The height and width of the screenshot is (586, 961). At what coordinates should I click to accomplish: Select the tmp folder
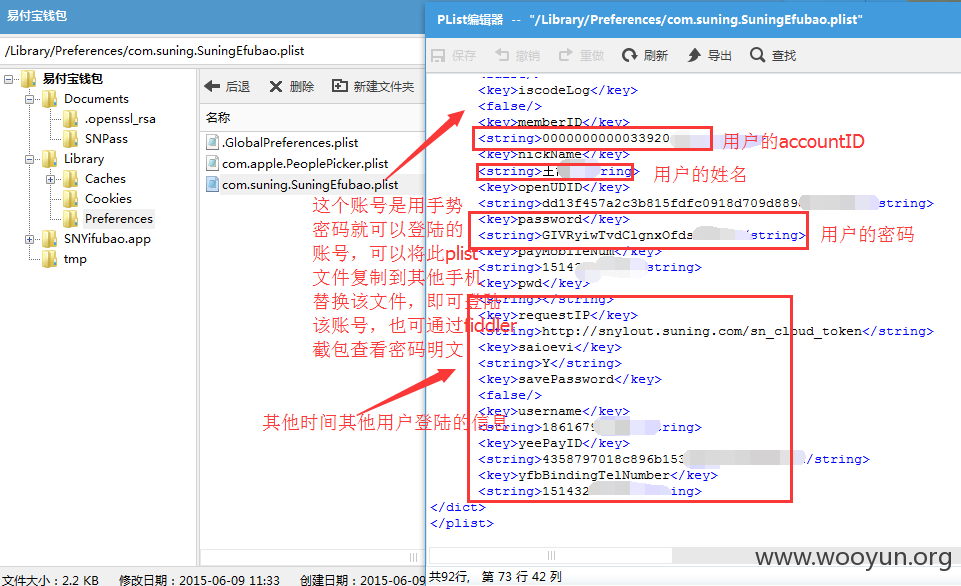75,259
